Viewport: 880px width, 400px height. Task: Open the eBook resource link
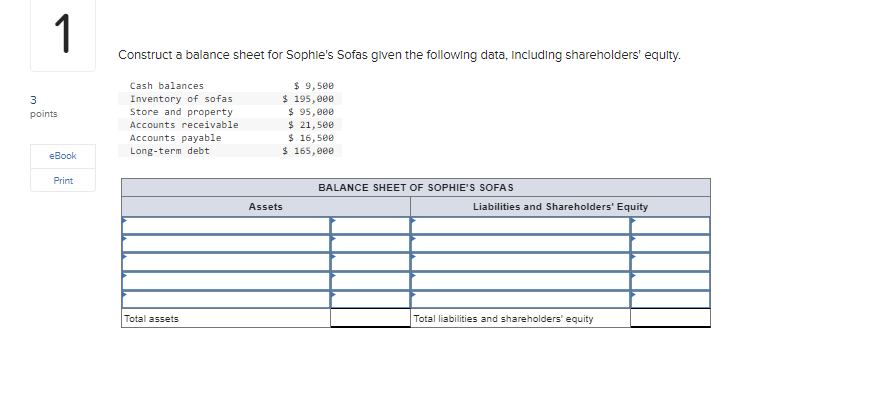point(63,156)
